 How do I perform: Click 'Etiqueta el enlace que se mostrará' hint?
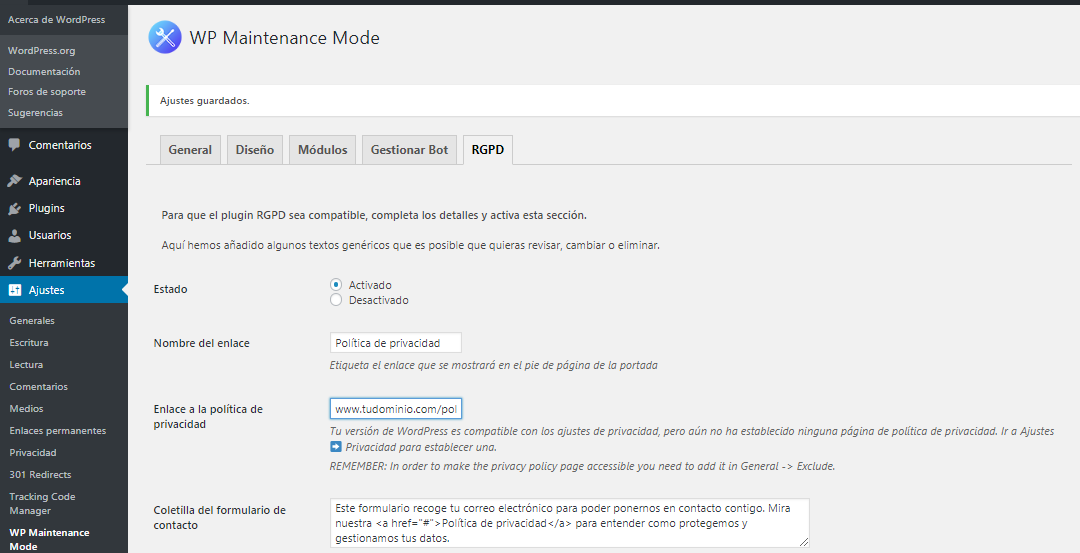[493, 365]
